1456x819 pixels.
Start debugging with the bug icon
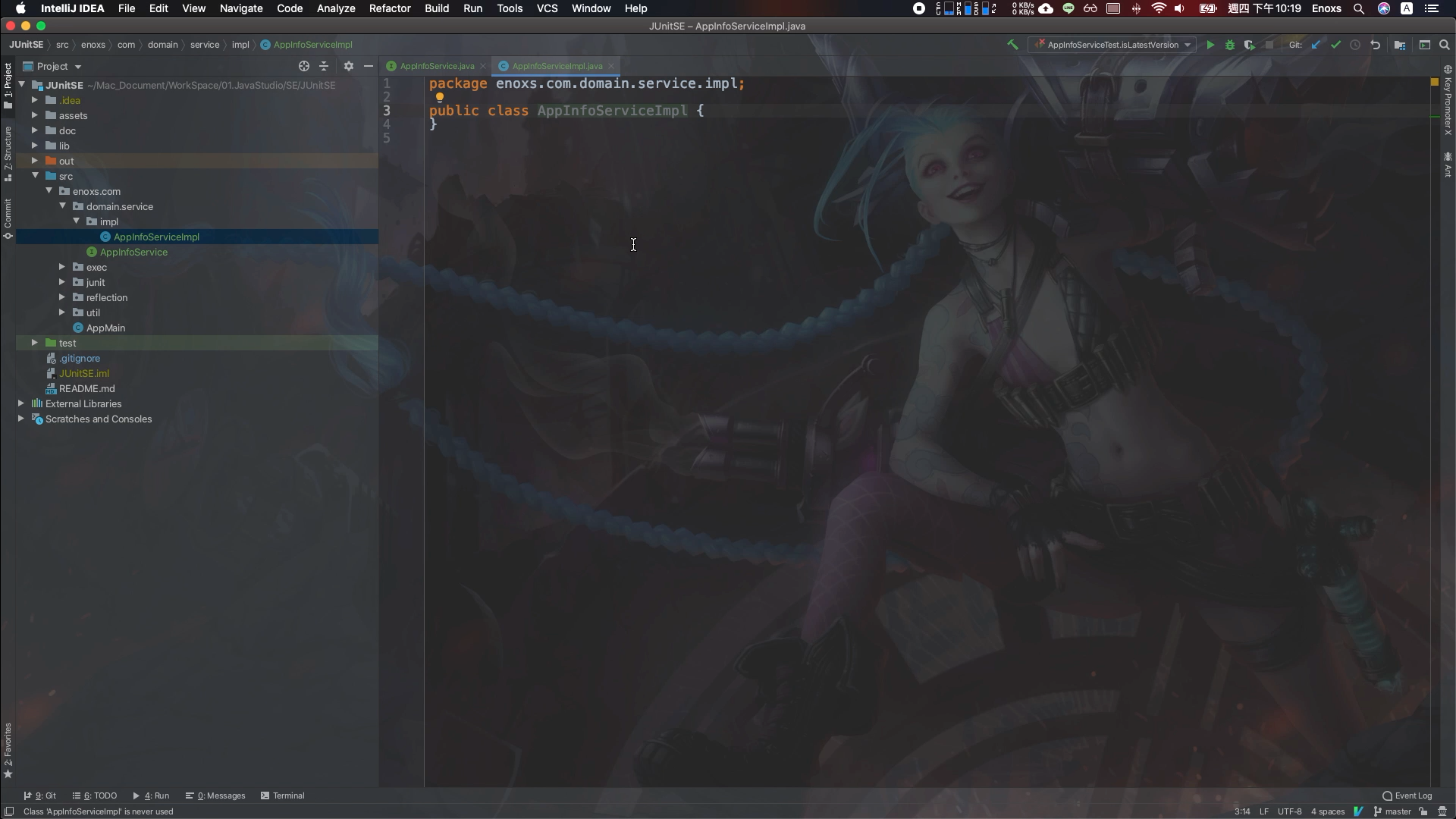pyautogui.click(x=1230, y=45)
